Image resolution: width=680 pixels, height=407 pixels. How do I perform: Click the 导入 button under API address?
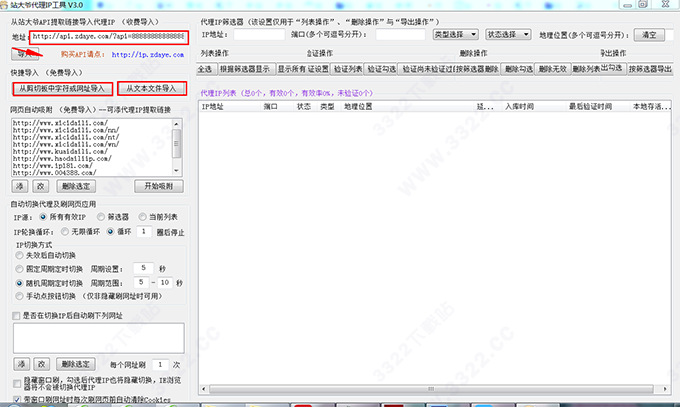click(x=24, y=54)
